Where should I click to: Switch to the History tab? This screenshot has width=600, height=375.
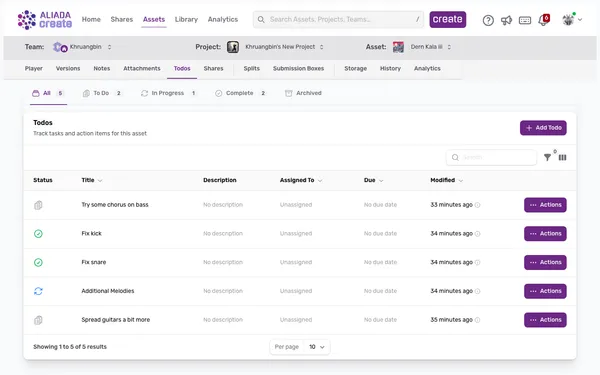pyautogui.click(x=390, y=68)
